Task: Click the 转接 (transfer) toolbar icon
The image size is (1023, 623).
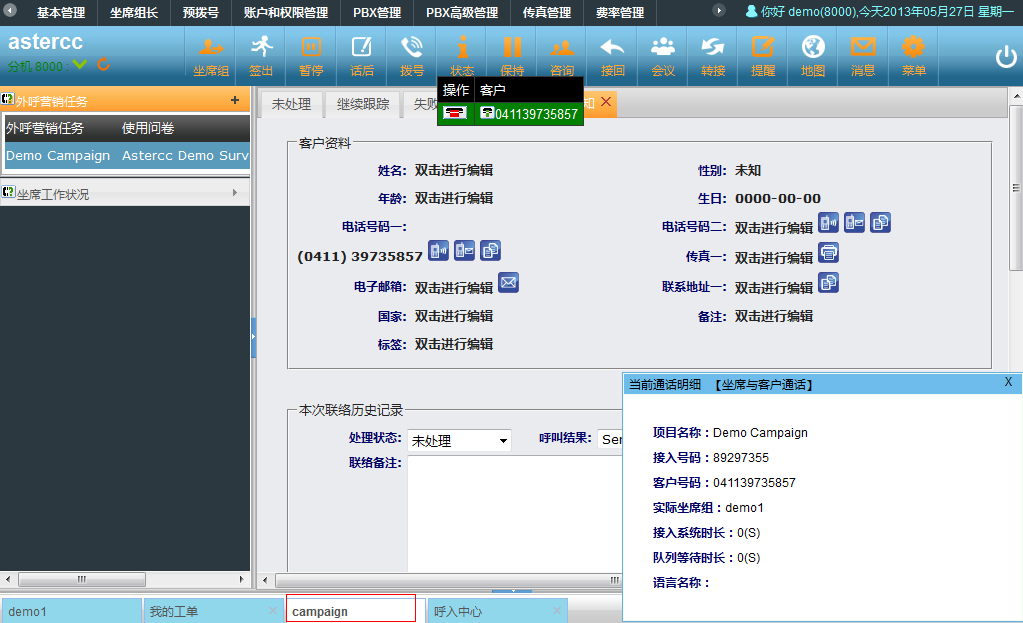Action: [x=713, y=54]
